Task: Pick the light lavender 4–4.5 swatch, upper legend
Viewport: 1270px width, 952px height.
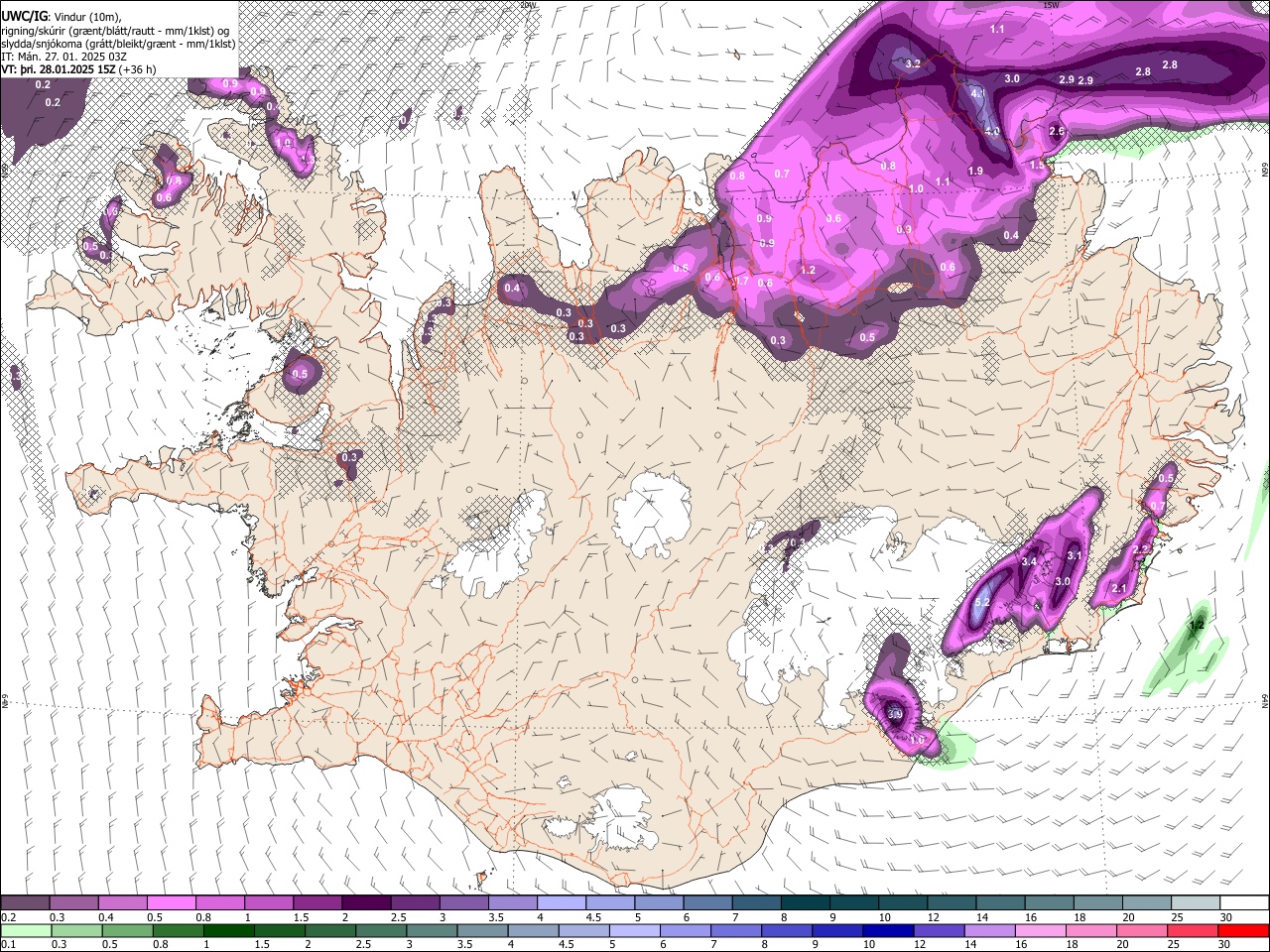Action: click(561, 903)
